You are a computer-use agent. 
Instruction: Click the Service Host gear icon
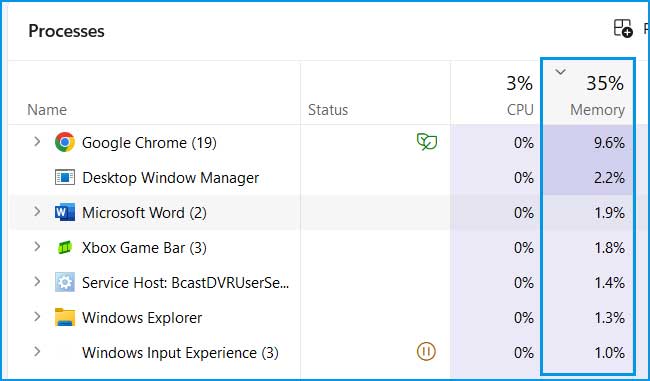click(65, 282)
